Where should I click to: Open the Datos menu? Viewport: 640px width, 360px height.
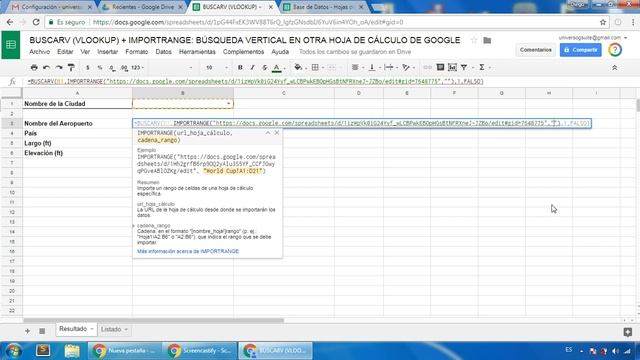(x=163, y=52)
